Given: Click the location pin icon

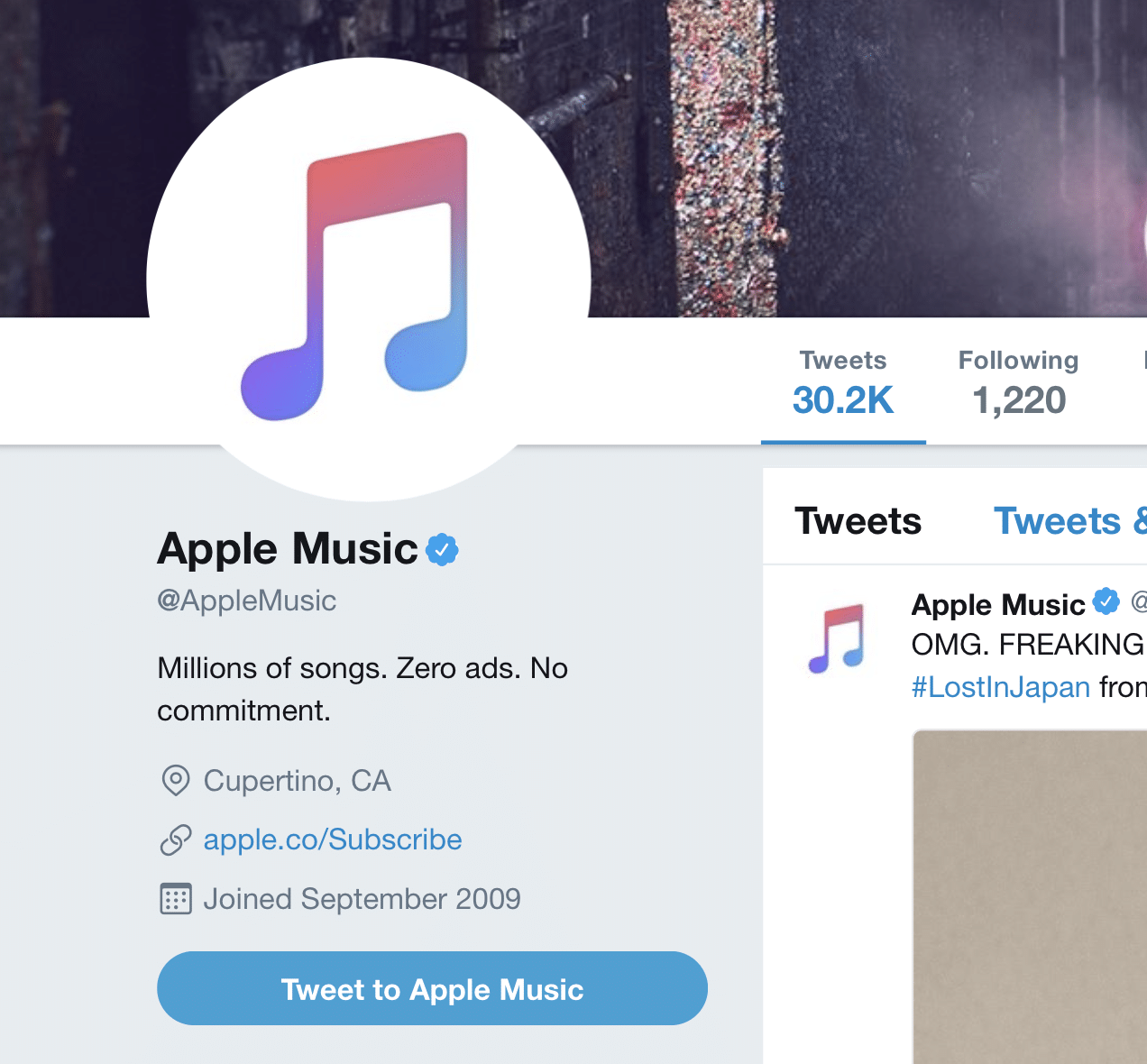Looking at the screenshot, I should pos(175,781).
